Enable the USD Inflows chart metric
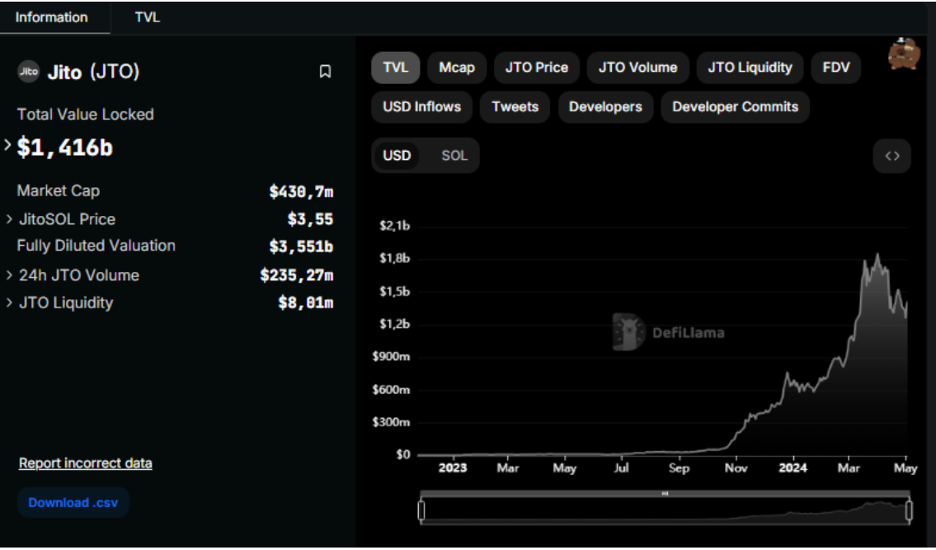The height and width of the screenshot is (550, 936). [x=421, y=107]
